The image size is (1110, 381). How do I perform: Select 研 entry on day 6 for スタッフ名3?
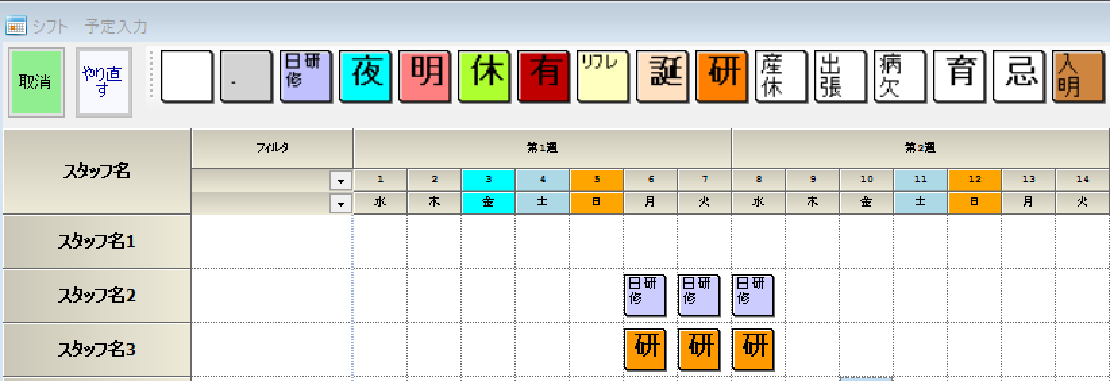(645, 349)
